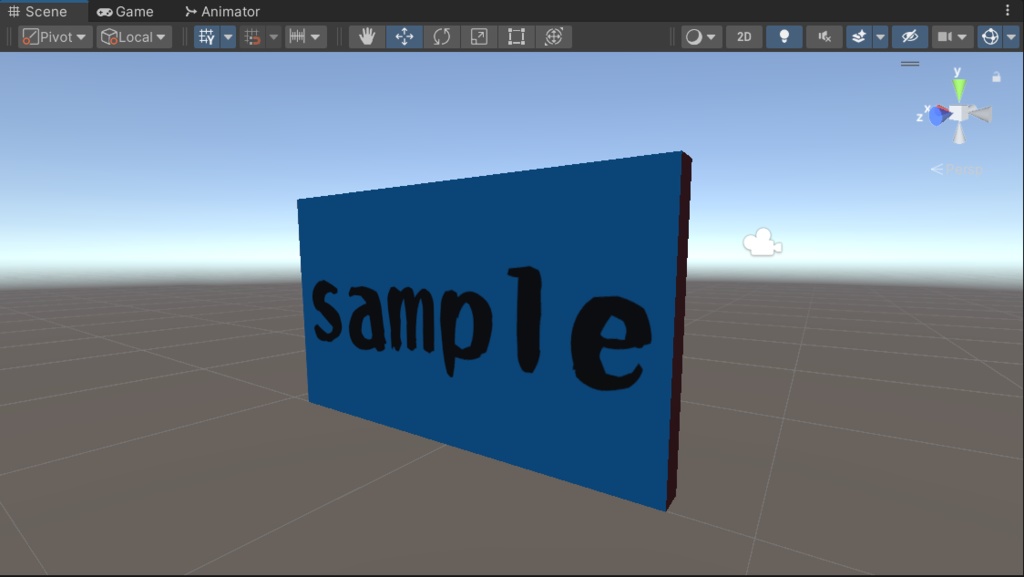1024x577 pixels.
Task: Switch to the Game tab
Action: (125, 11)
